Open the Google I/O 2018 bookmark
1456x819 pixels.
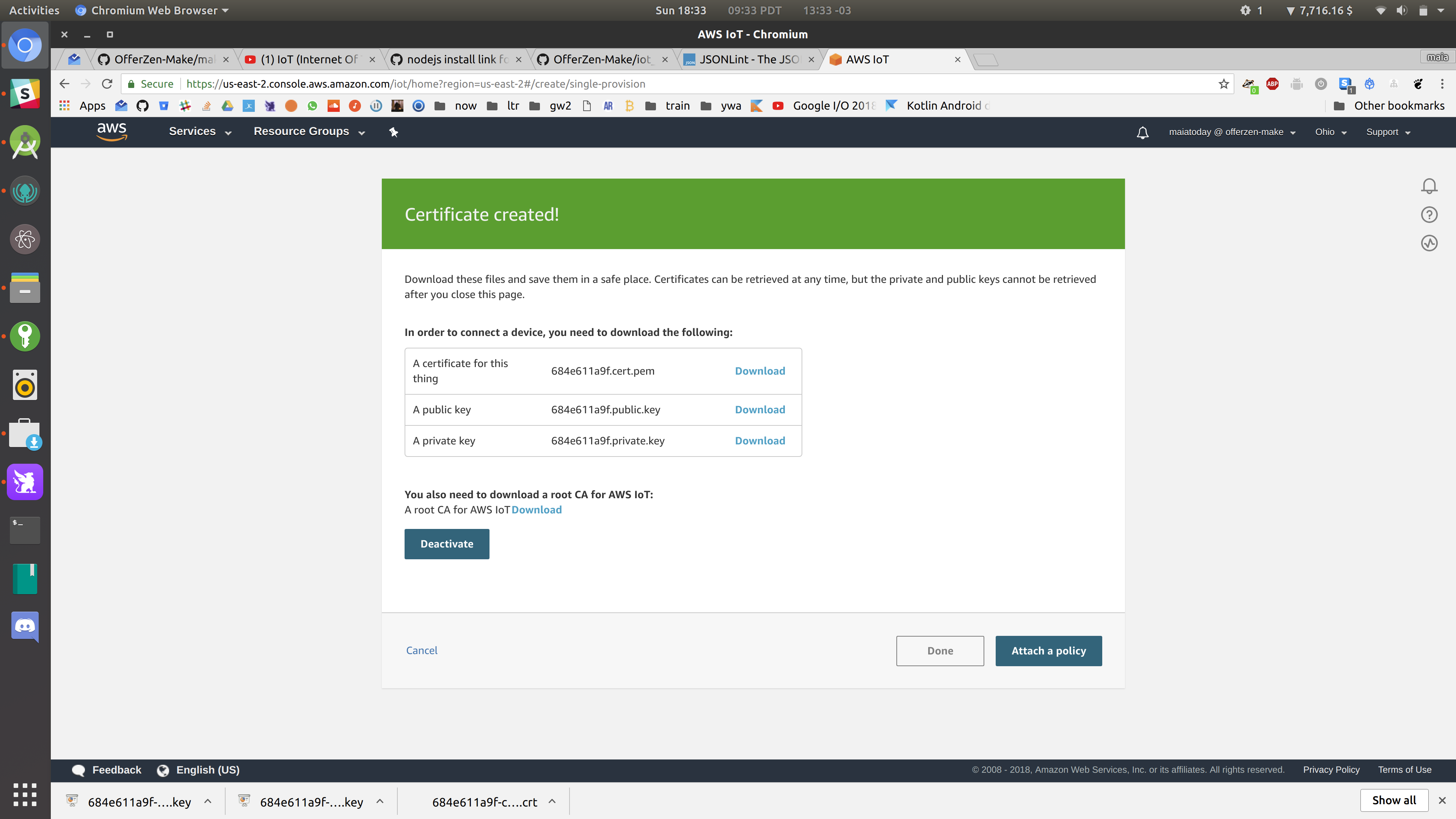(x=824, y=106)
